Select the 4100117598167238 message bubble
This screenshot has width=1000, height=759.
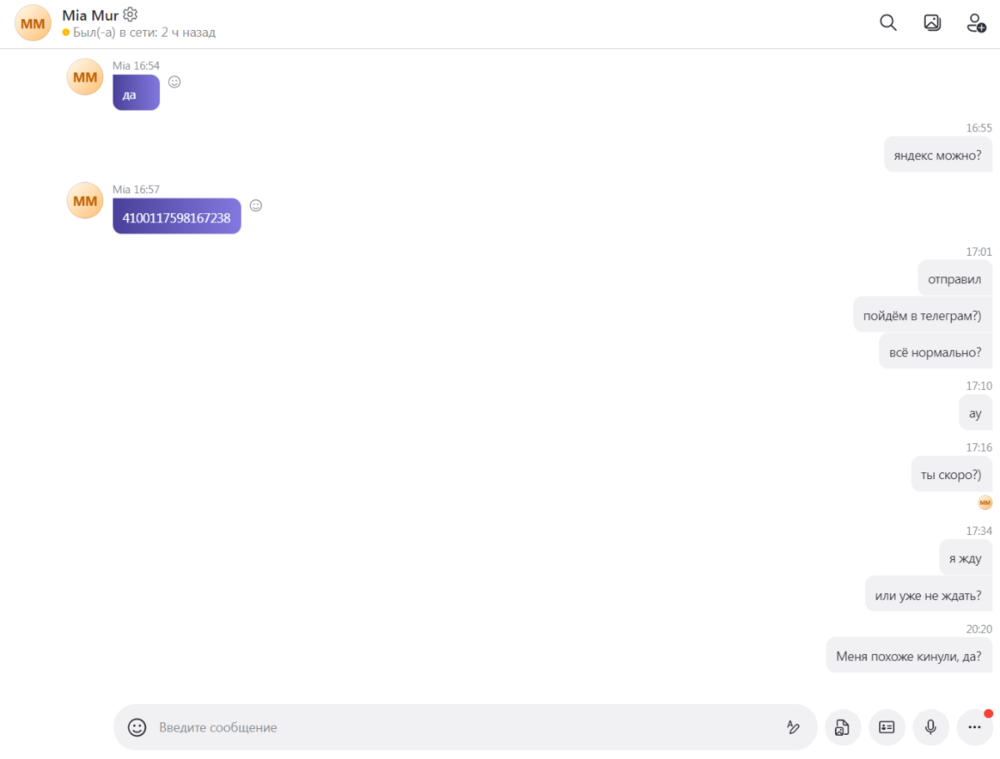click(177, 216)
